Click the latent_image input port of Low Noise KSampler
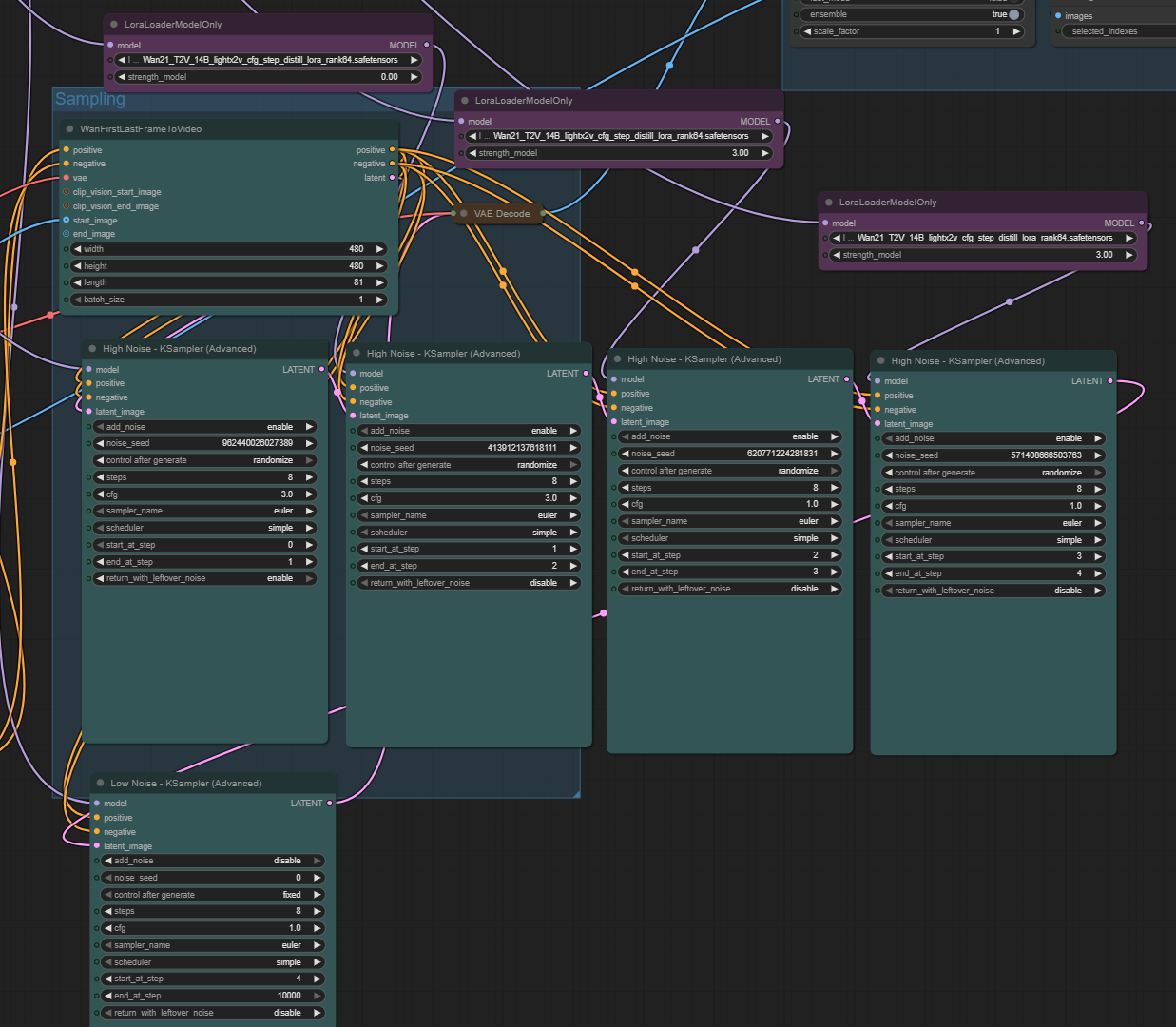Viewport: 1176px width, 1027px height. pos(96,846)
